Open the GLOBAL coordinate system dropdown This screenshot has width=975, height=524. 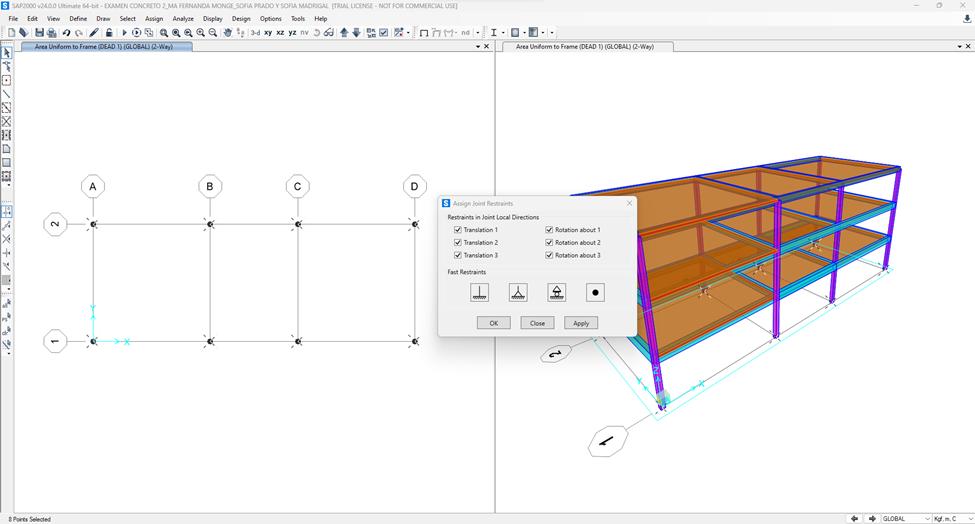click(x=906, y=518)
